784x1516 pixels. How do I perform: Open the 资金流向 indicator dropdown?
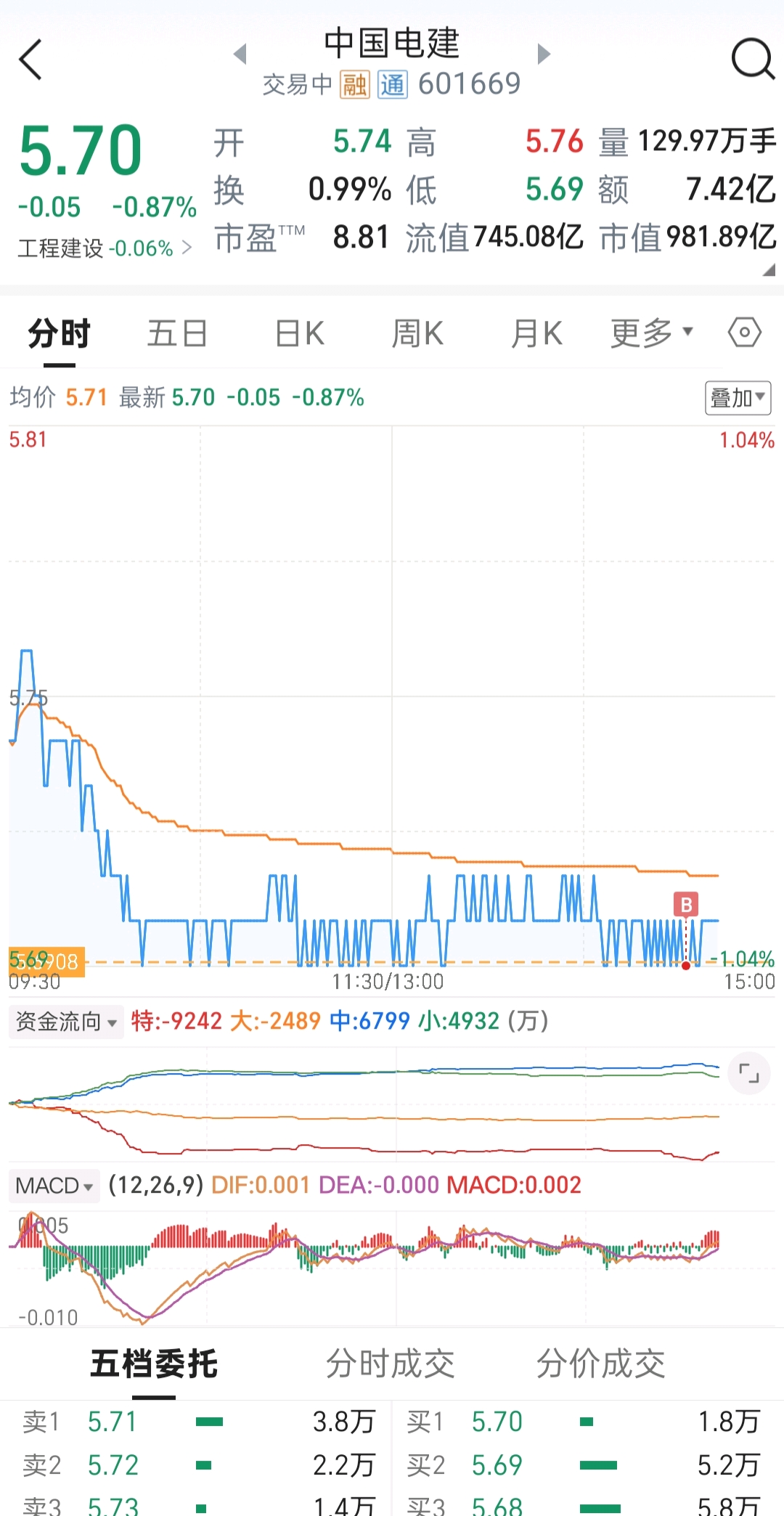[66, 1022]
